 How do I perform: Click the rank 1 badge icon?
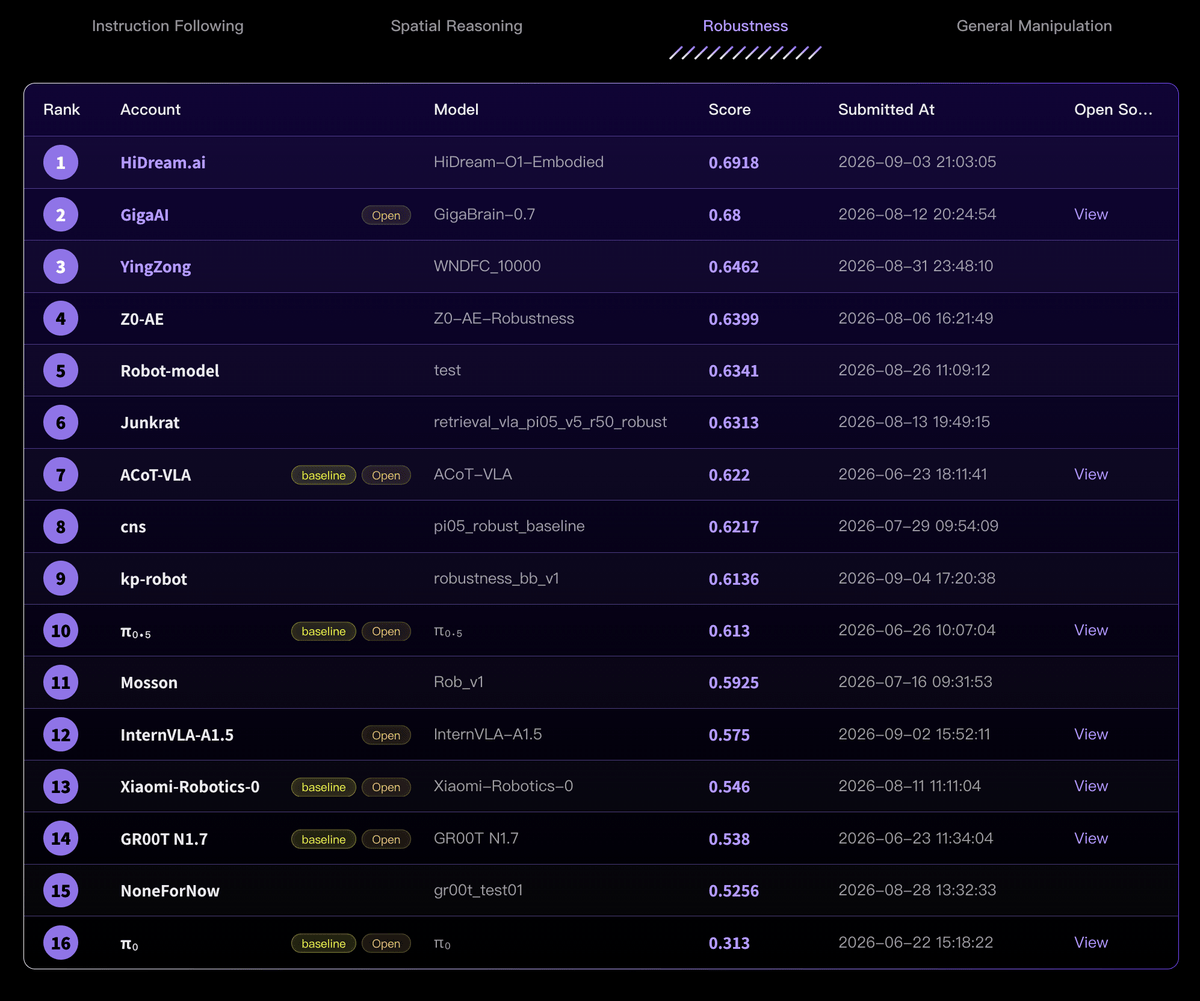(x=61, y=162)
